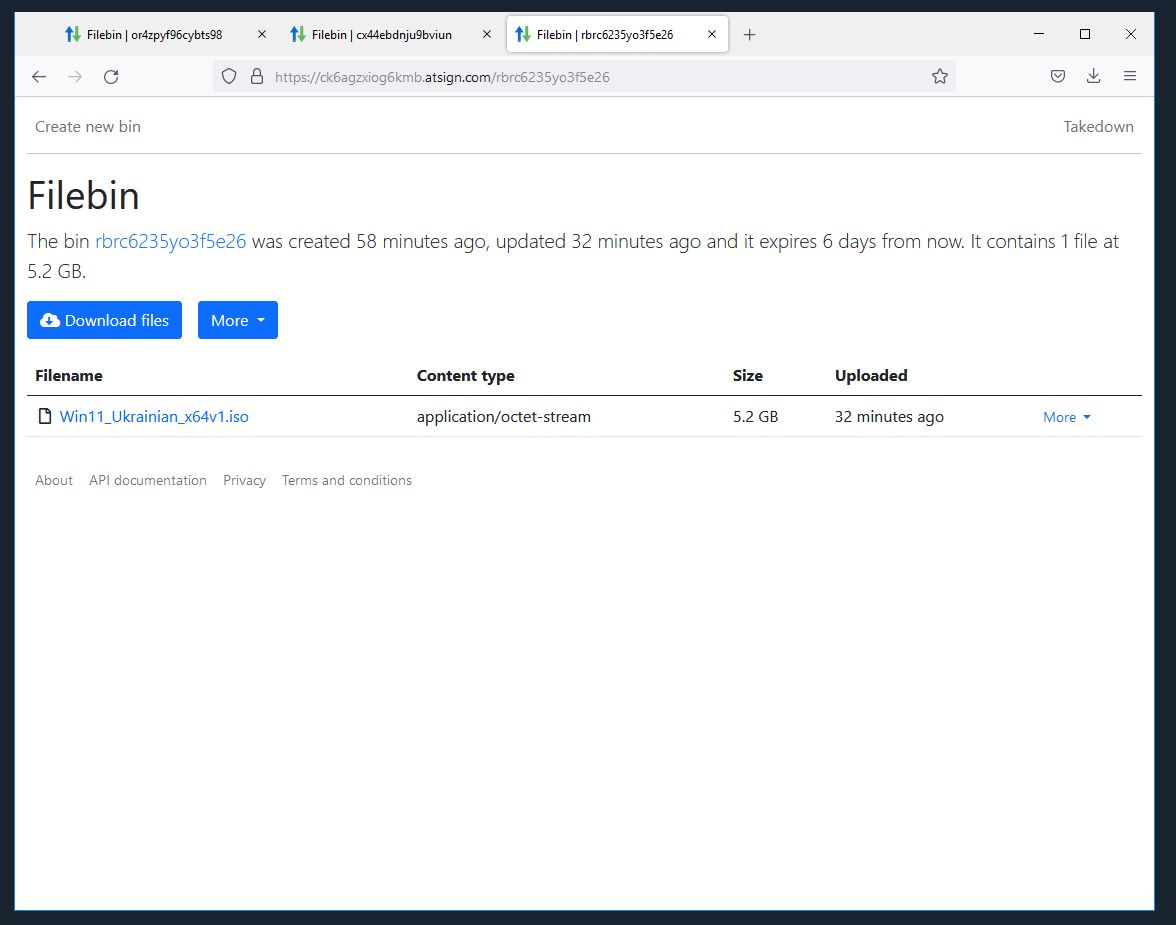
Task: Click the Filename column header
Action: click(x=69, y=375)
